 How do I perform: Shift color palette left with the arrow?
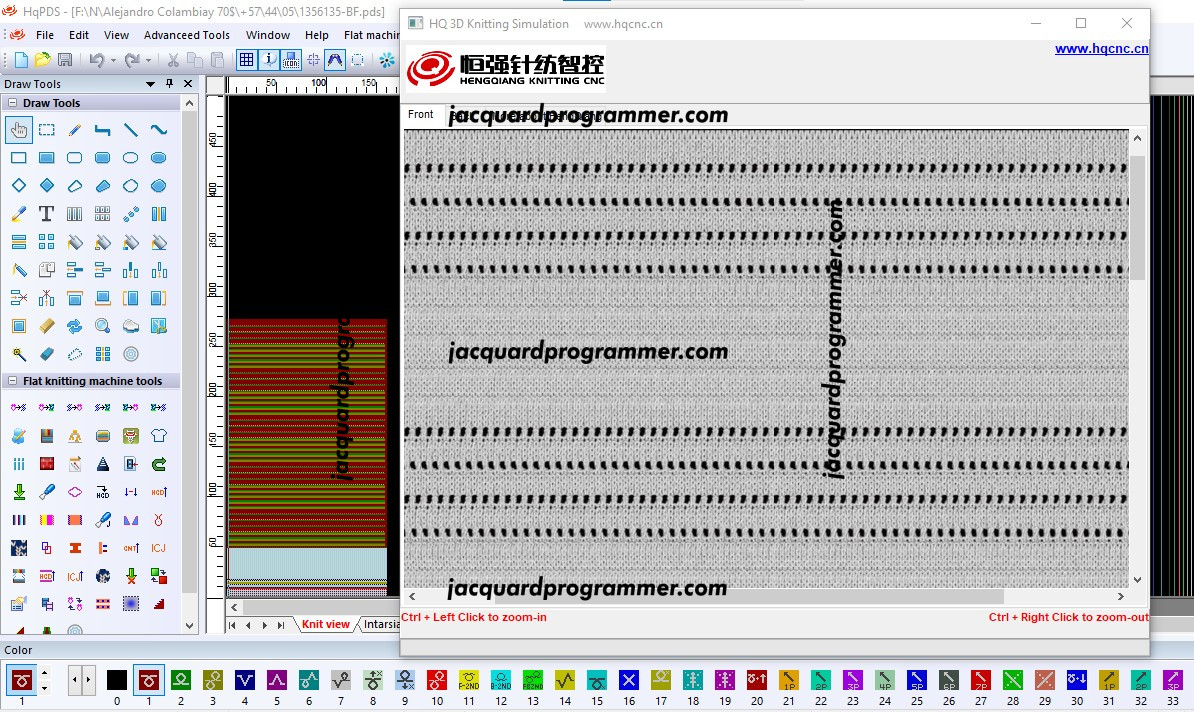74,679
